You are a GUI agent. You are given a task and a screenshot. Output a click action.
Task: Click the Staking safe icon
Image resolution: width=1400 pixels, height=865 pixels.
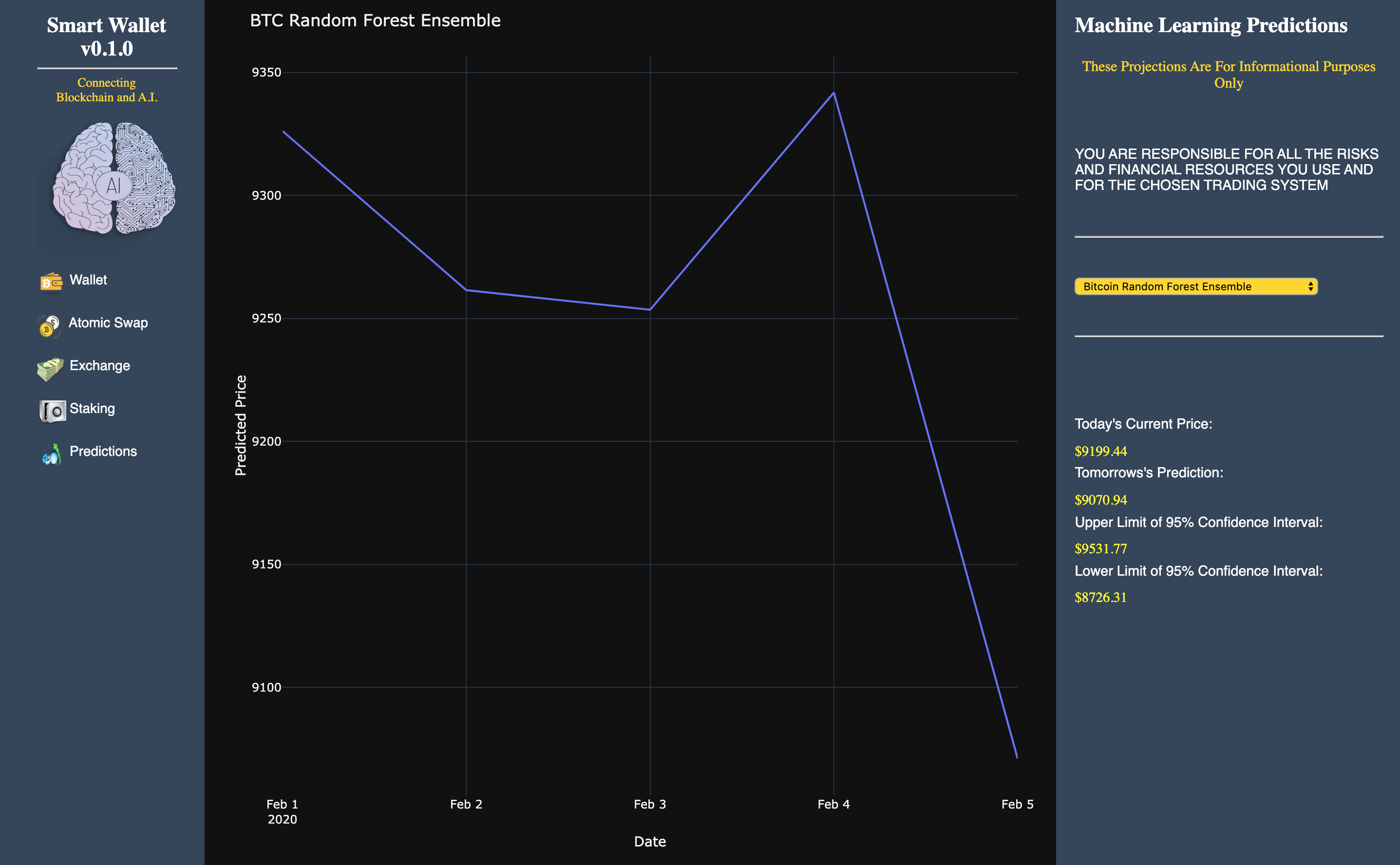click(x=53, y=412)
